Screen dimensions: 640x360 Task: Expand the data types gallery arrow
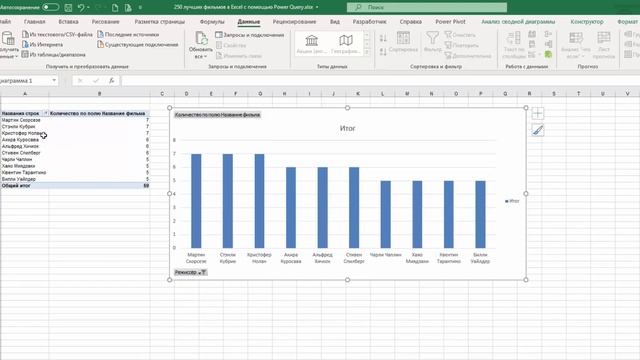coord(367,52)
